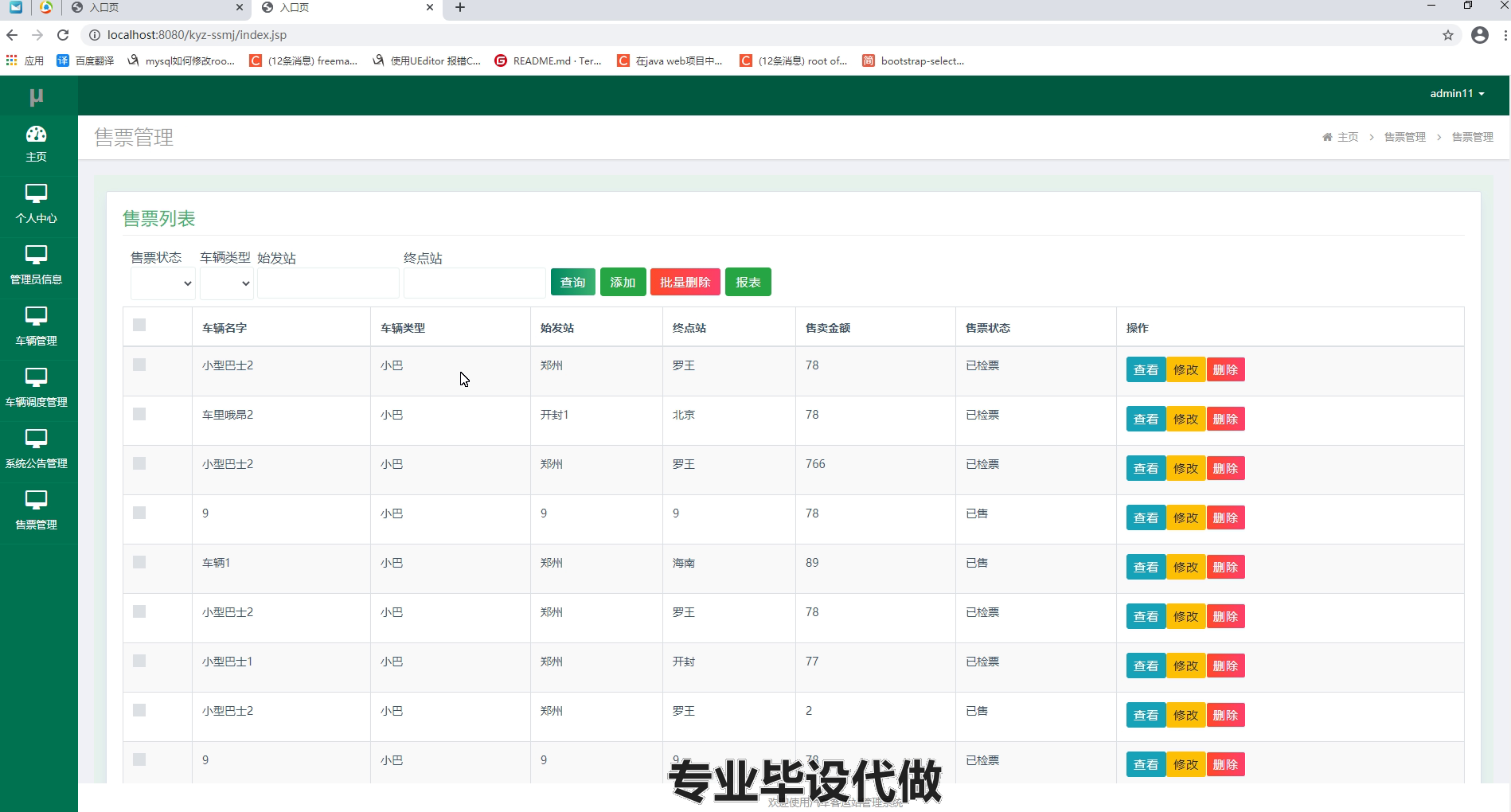Click 报表 report button

[748, 282]
